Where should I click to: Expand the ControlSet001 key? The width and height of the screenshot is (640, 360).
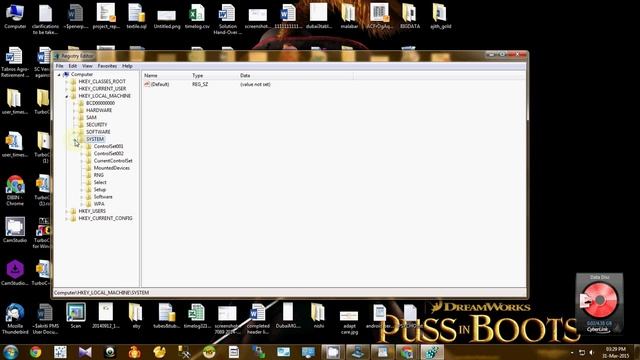pyautogui.click(x=82, y=146)
